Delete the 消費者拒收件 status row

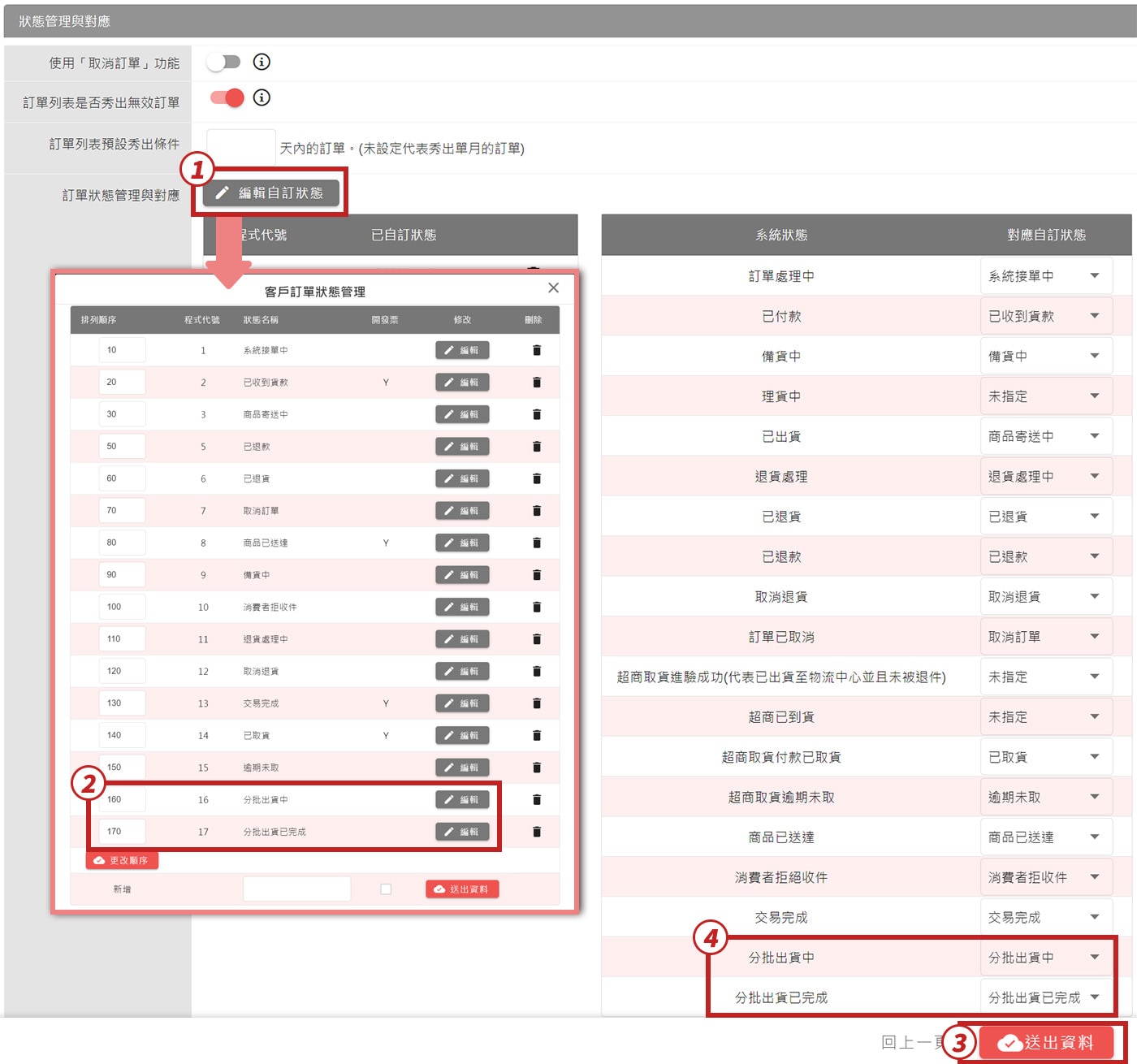pos(536,607)
